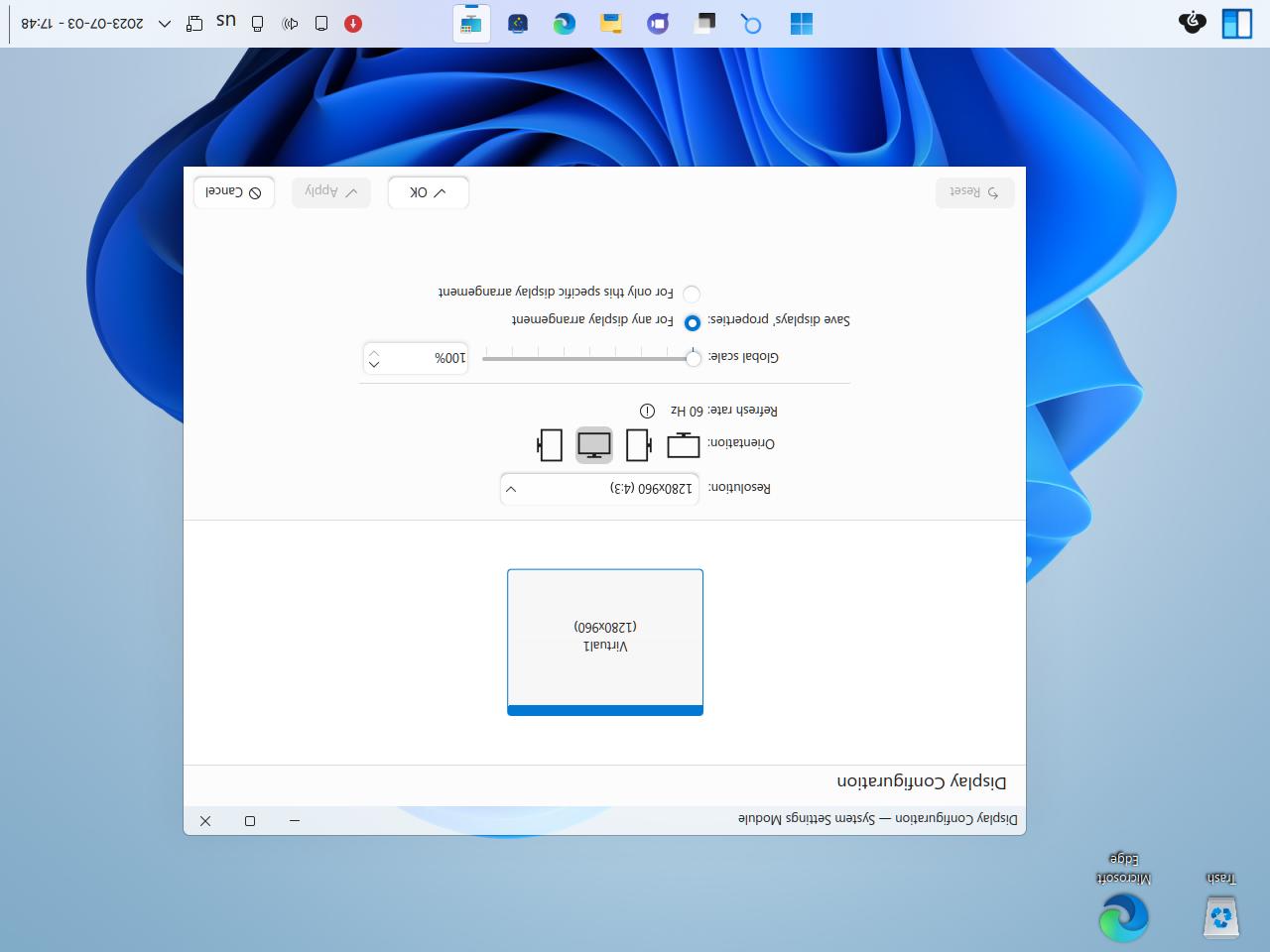
Task: Click the removable device tray icon
Action: click(x=258, y=24)
